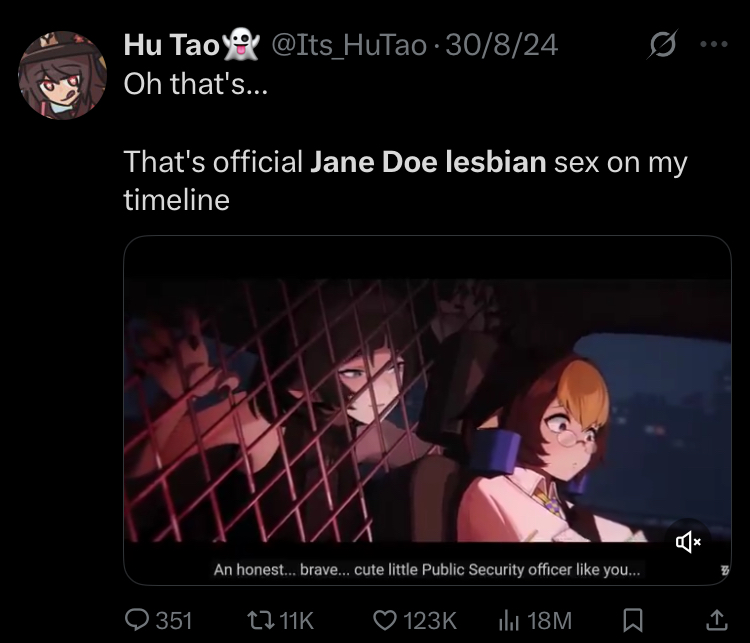The width and height of the screenshot is (750, 643).
Task: Open Hu Tao's profile avatar
Action: (62, 75)
